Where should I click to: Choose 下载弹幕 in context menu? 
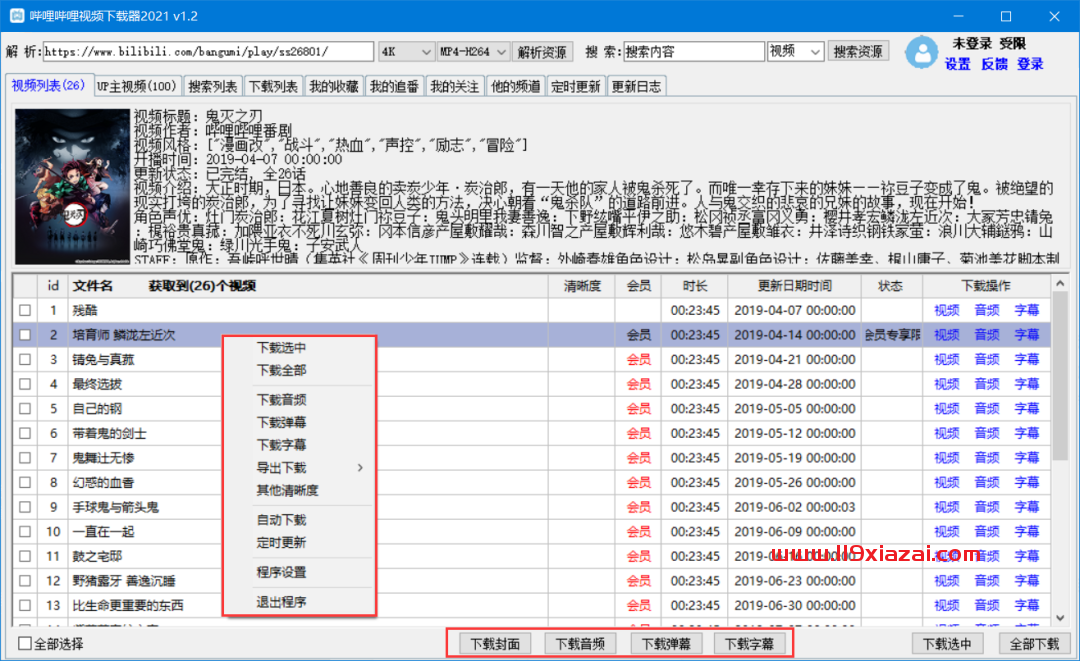(x=281, y=423)
